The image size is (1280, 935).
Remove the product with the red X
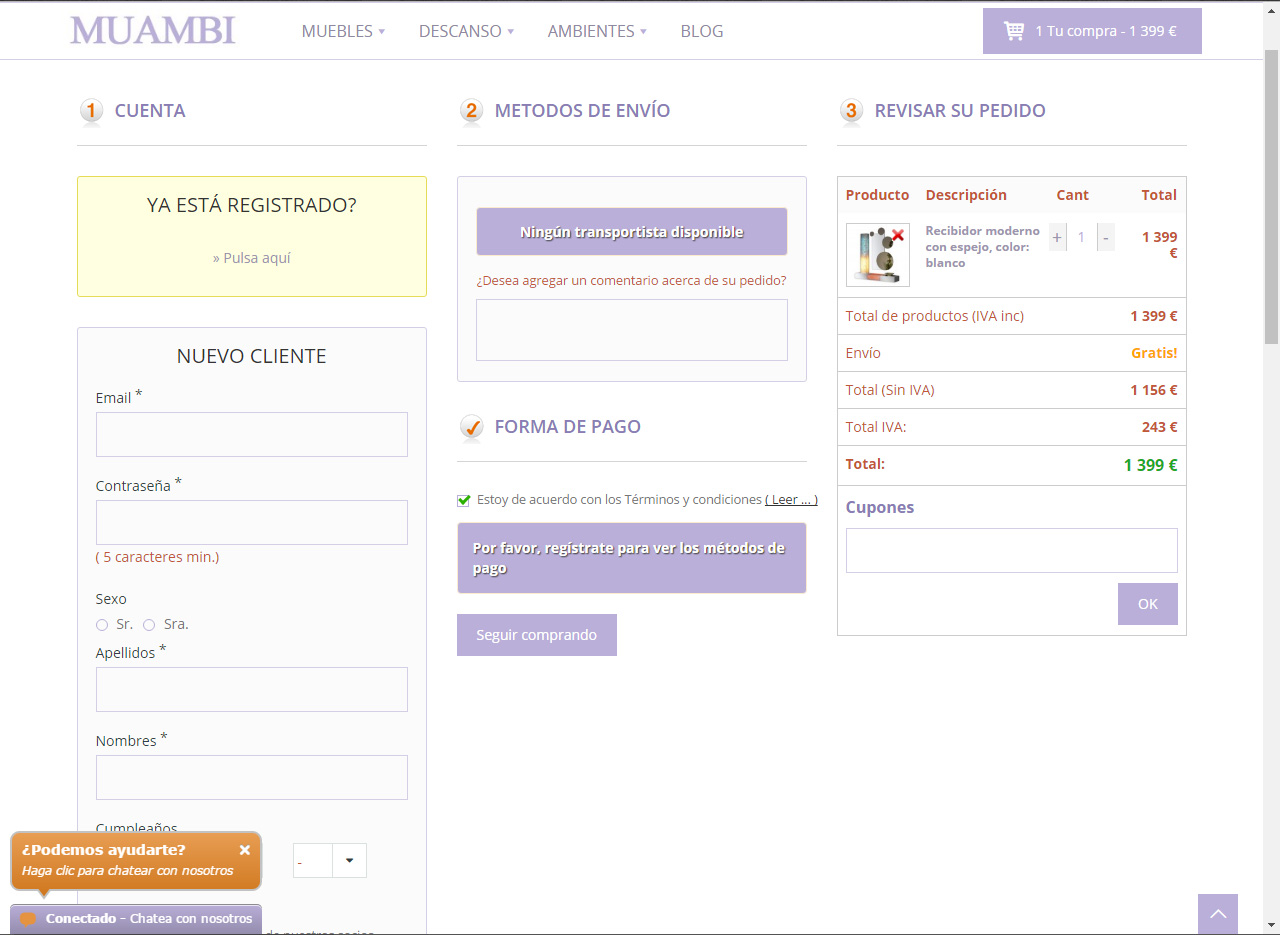898,235
